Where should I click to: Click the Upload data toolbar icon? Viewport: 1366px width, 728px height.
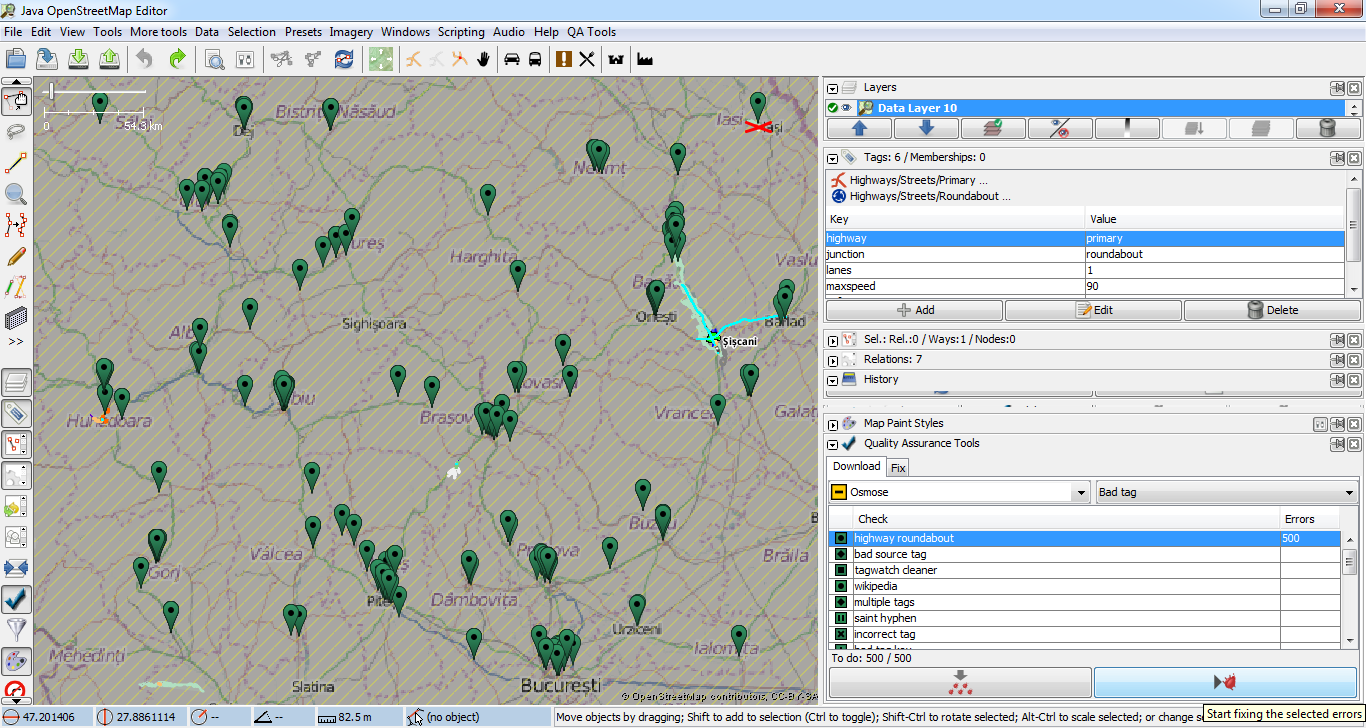[x=110, y=59]
